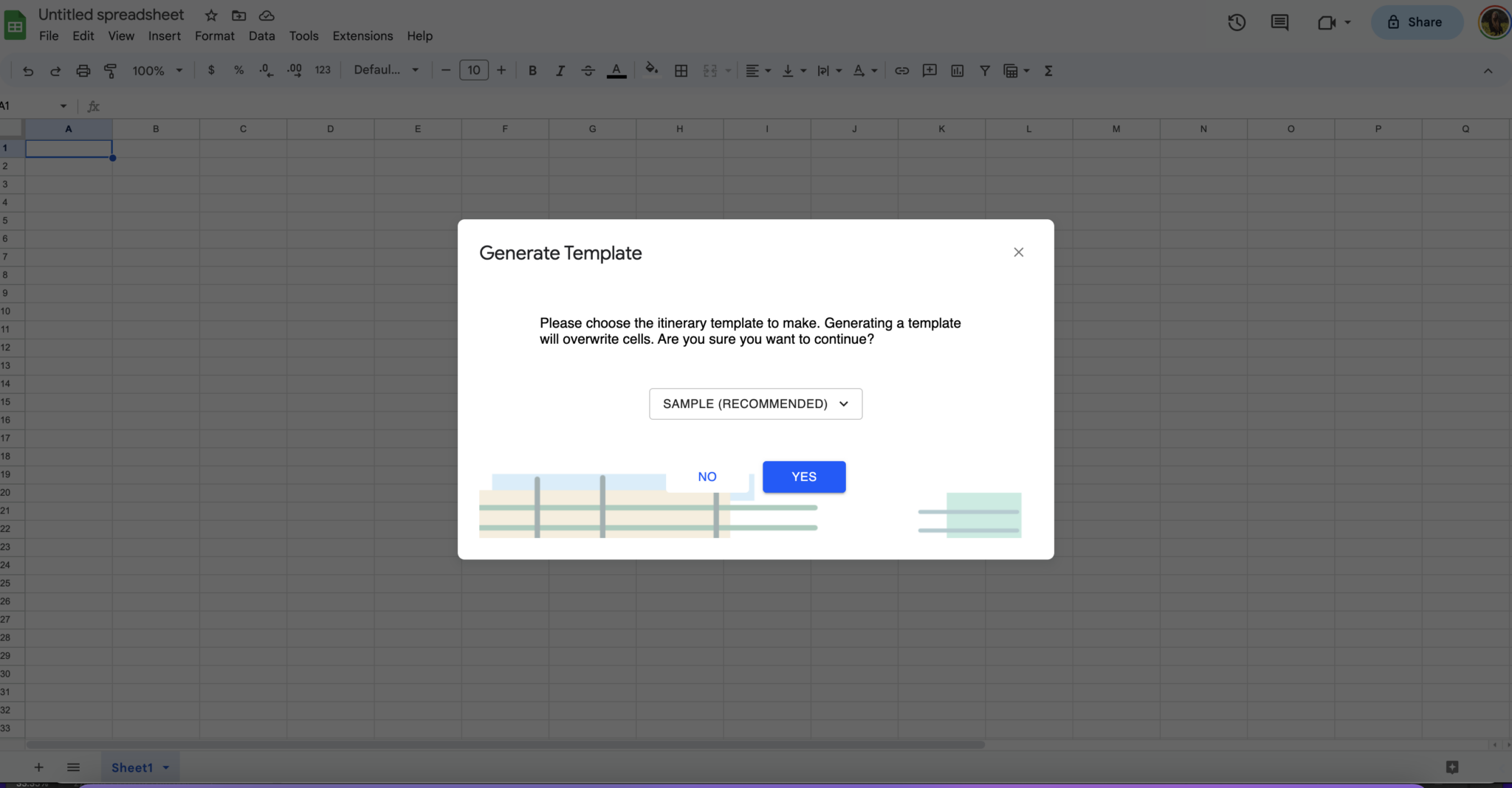The height and width of the screenshot is (788, 1512).
Task: Click the Explore icon at bottom right
Action: 1451,767
